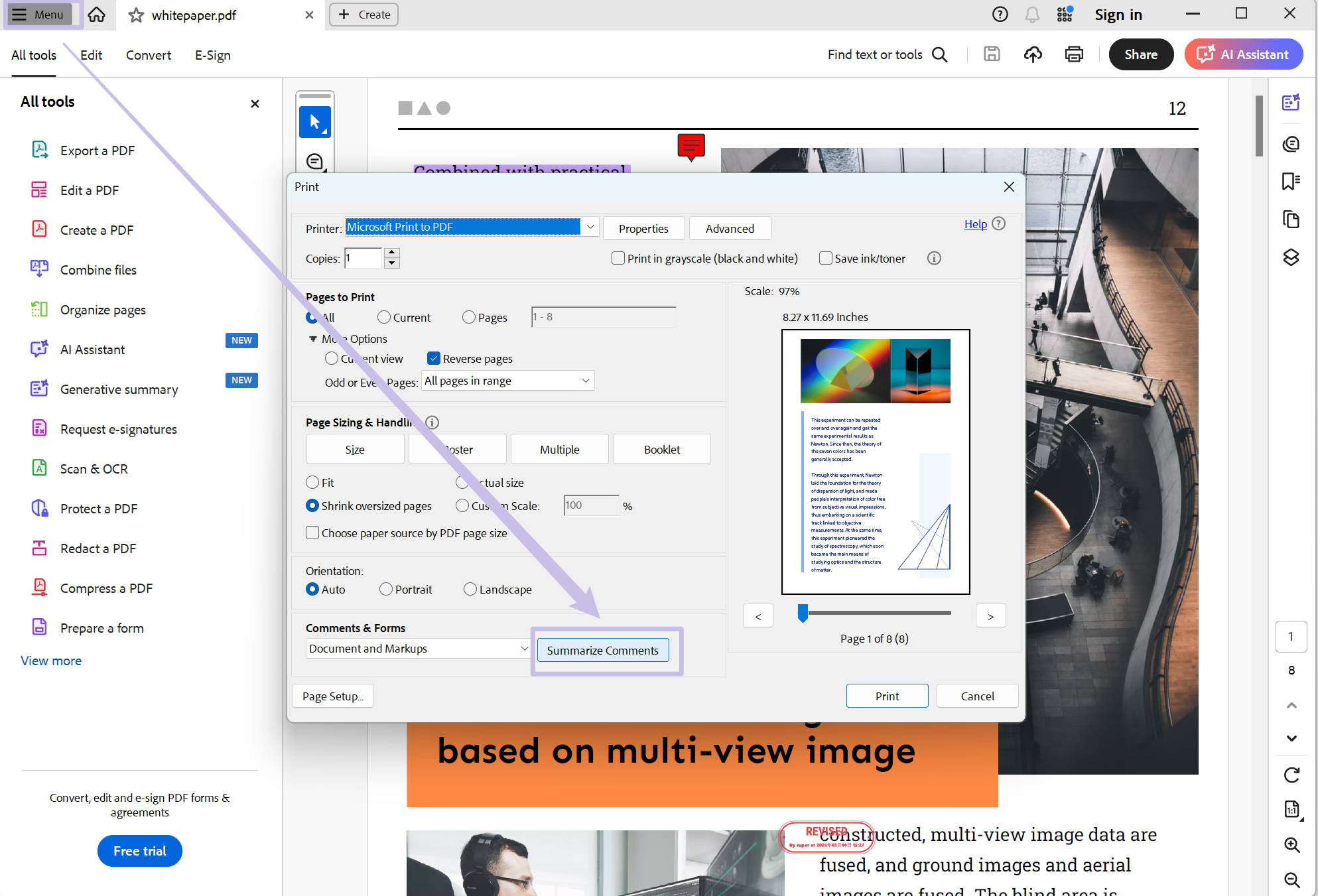Viewport: 1318px width, 896px height.
Task: Switch to the E-Sign tab
Action: (x=213, y=55)
